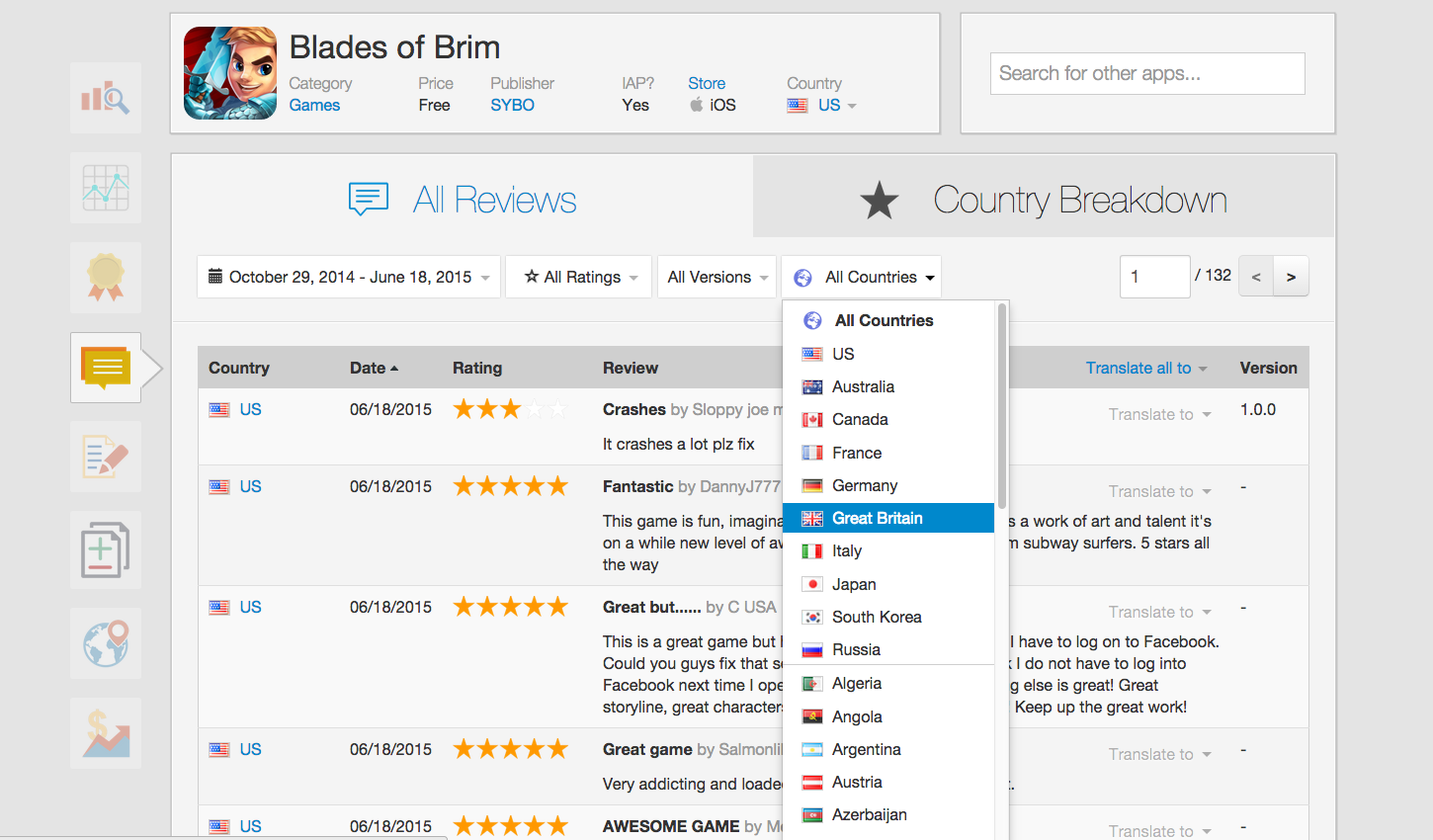Click the Version column header
The image size is (1433, 840).
click(1269, 368)
